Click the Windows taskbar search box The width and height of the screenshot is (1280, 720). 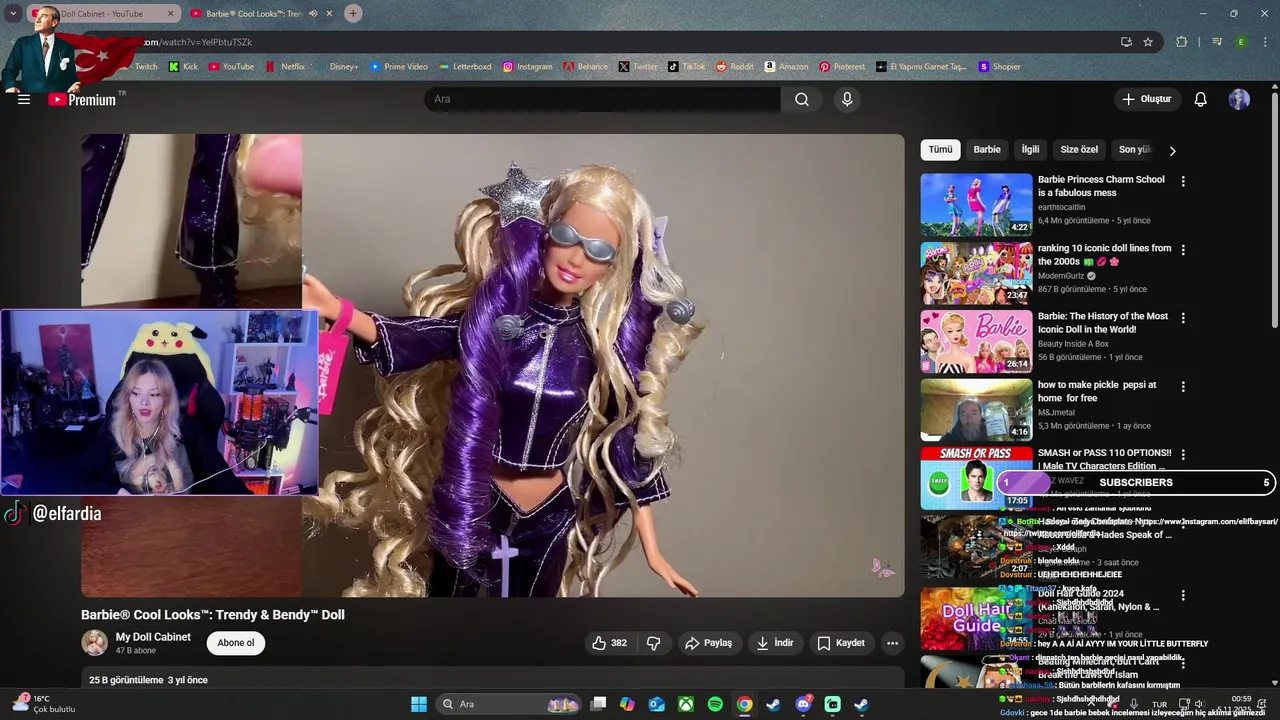510,704
